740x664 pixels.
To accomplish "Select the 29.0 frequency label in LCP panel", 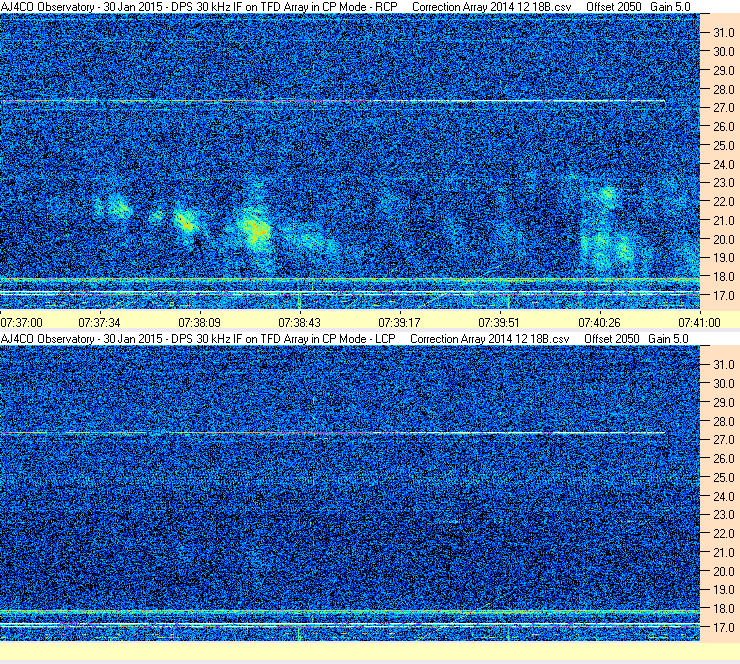I will point(723,402).
